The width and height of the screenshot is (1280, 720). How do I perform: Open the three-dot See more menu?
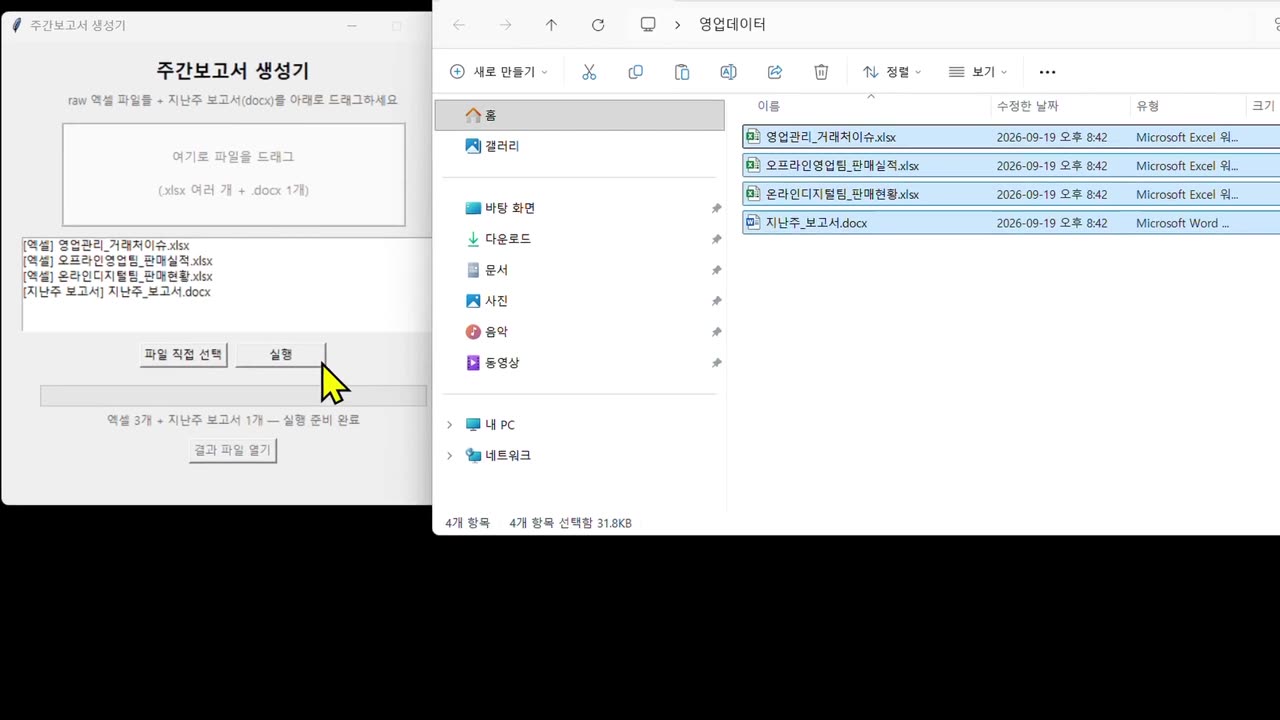[1047, 72]
